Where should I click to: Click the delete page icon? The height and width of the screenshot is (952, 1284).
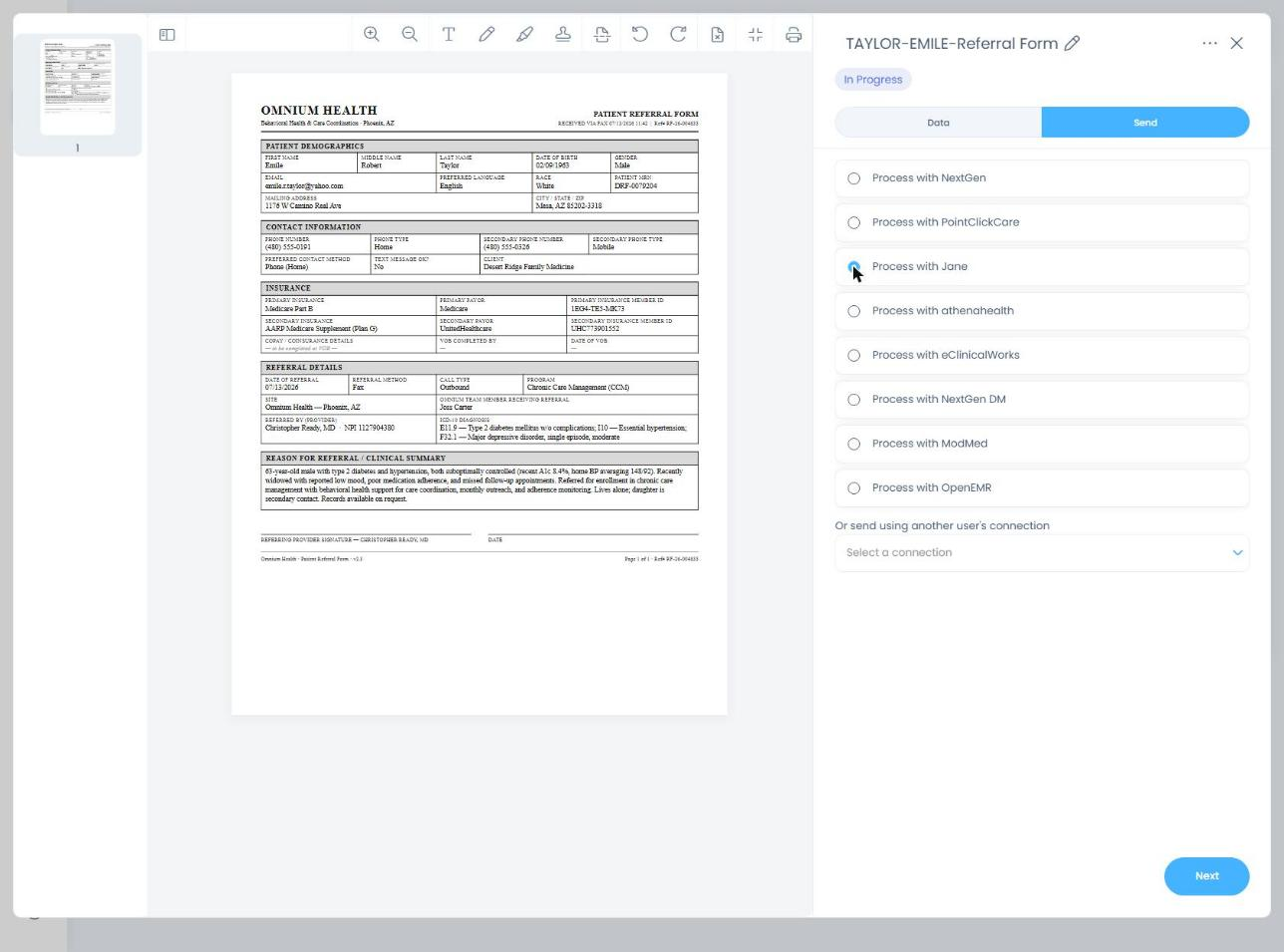click(717, 34)
